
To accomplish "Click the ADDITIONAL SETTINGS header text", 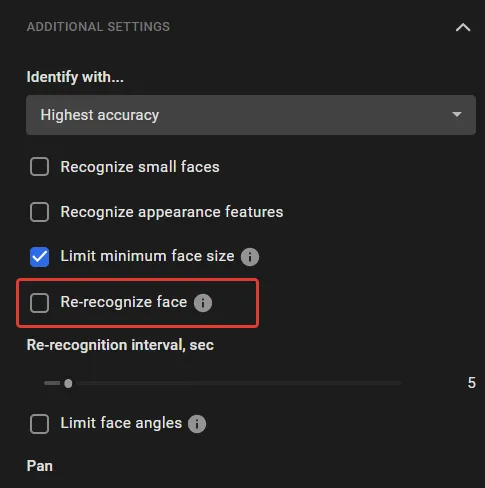I will (98, 27).
